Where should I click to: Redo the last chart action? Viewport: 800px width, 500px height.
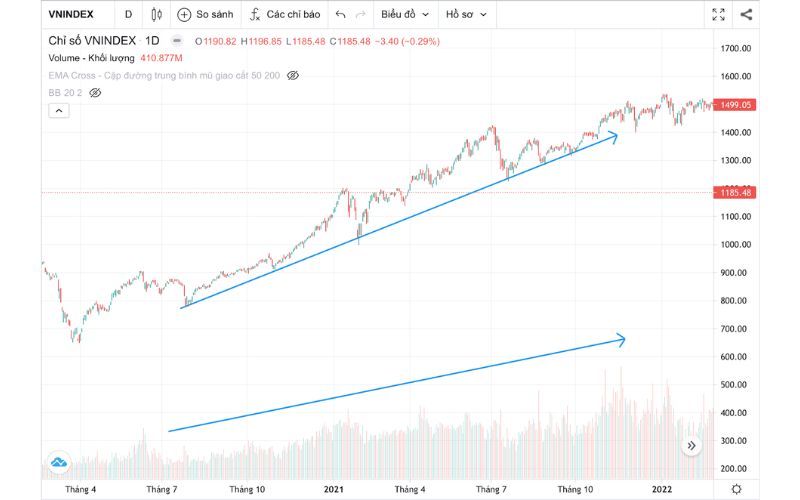pos(362,15)
